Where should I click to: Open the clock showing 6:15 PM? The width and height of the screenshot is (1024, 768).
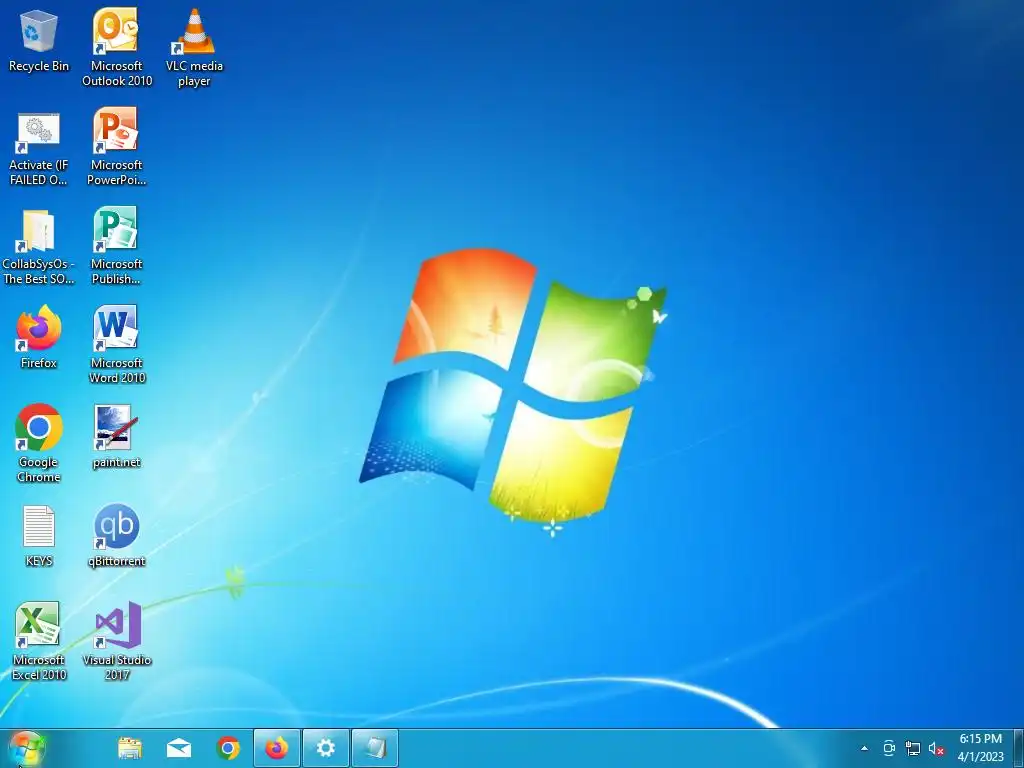click(x=980, y=739)
